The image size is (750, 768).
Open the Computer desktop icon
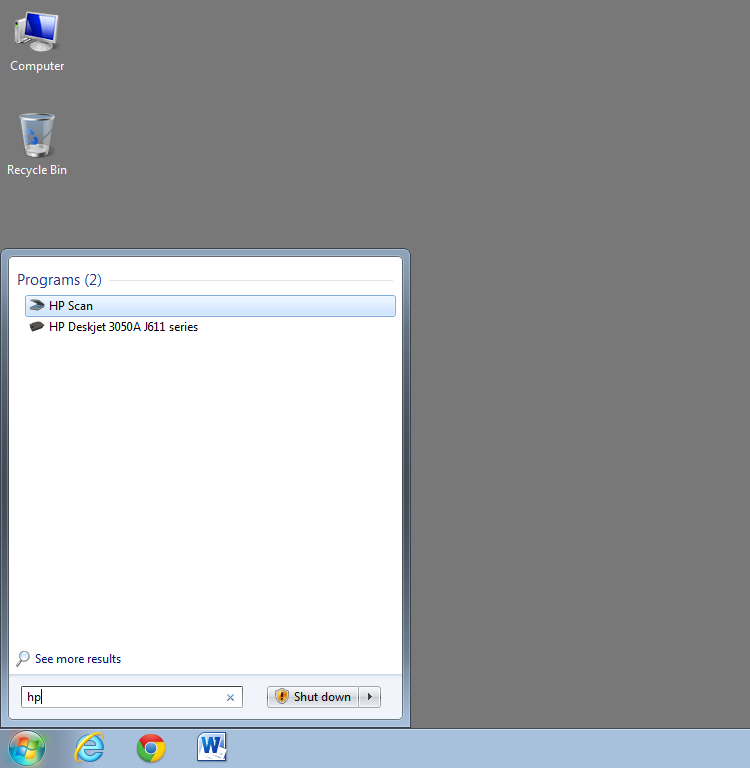click(x=37, y=41)
